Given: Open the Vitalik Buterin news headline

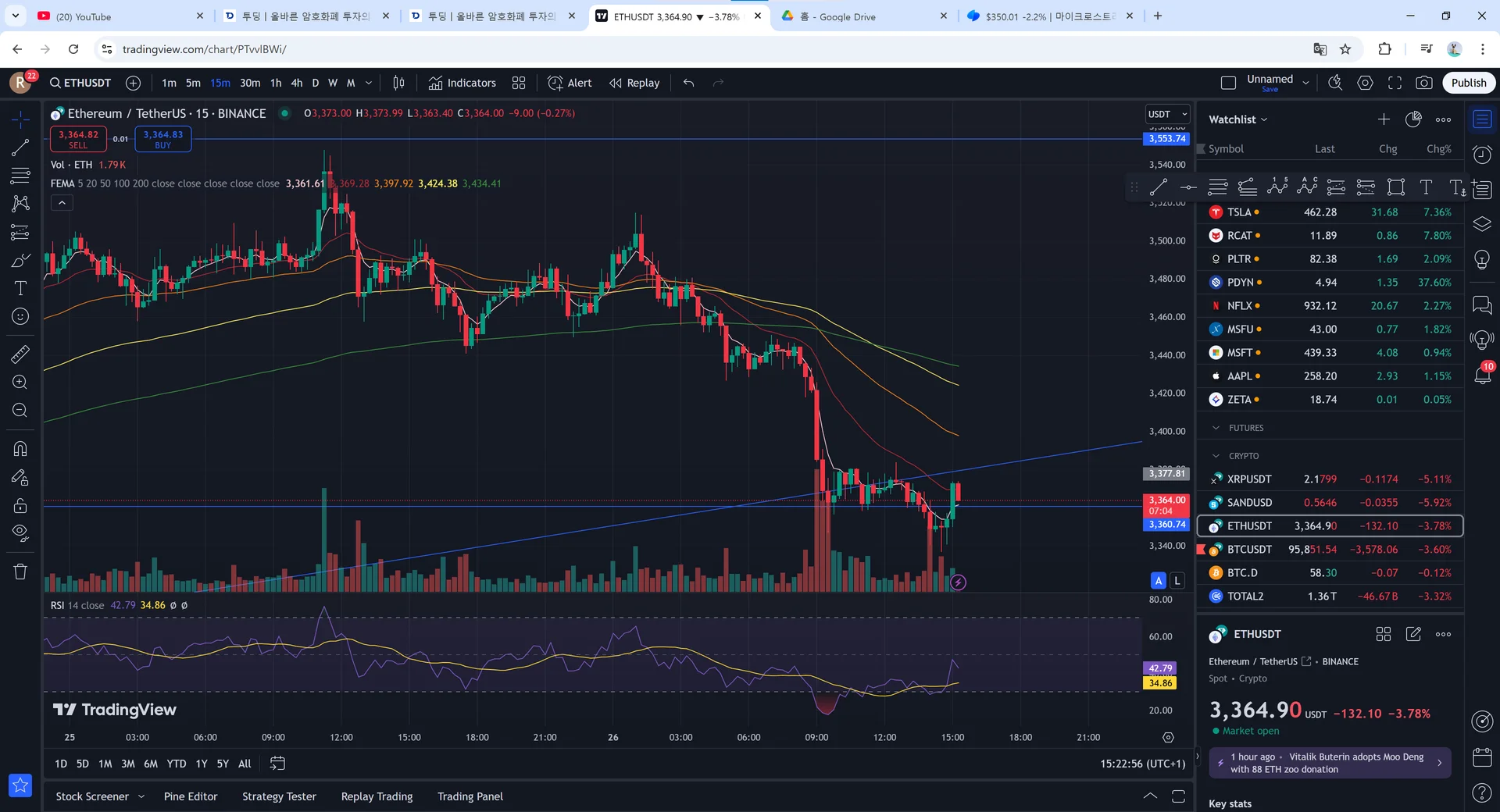Looking at the screenshot, I should pyautogui.click(x=1330, y=763).
